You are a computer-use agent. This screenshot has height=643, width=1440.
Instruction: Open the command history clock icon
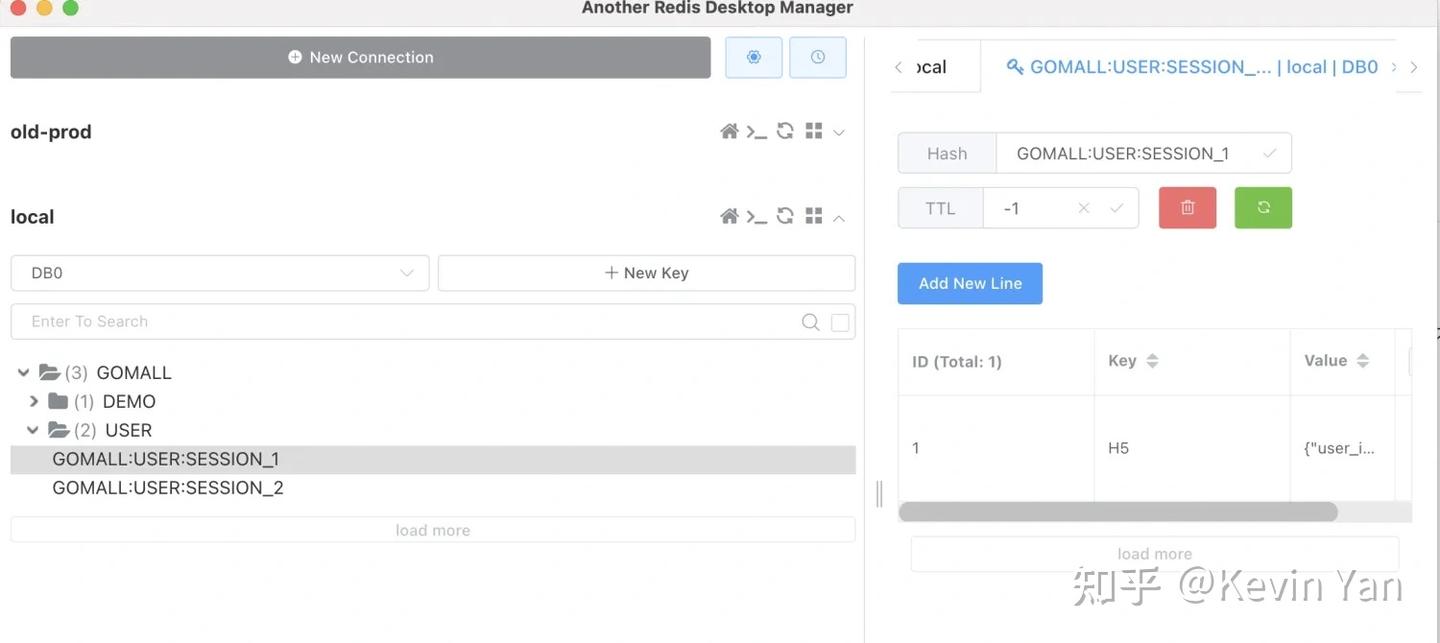818,57
